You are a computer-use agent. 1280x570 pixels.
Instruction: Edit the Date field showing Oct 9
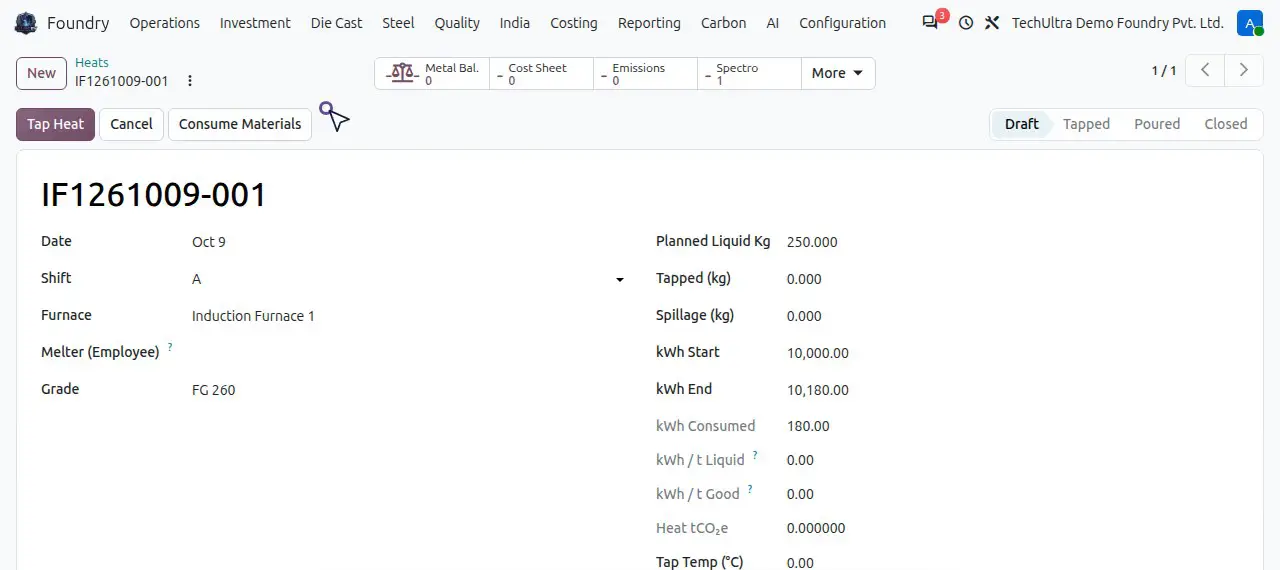[409, 242]
